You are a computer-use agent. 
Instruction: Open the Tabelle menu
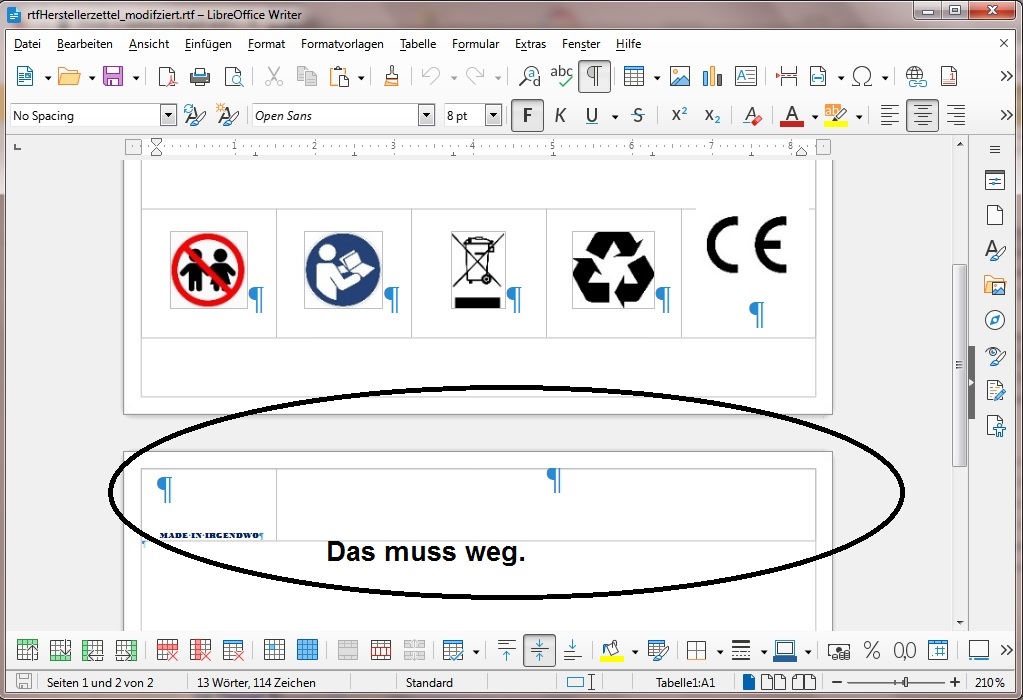(417, 44)
